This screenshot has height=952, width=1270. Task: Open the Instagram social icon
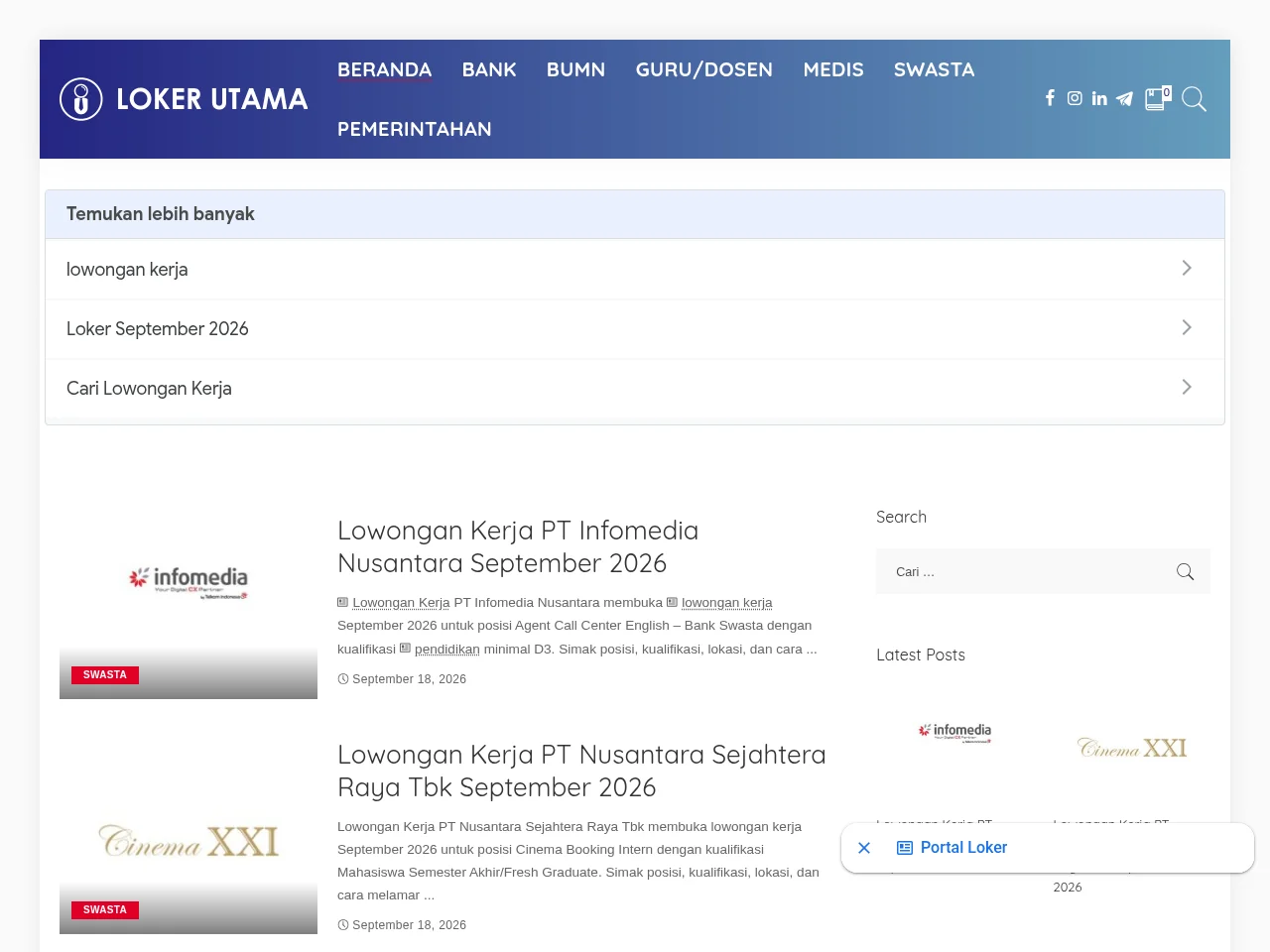pos(1075,98)
